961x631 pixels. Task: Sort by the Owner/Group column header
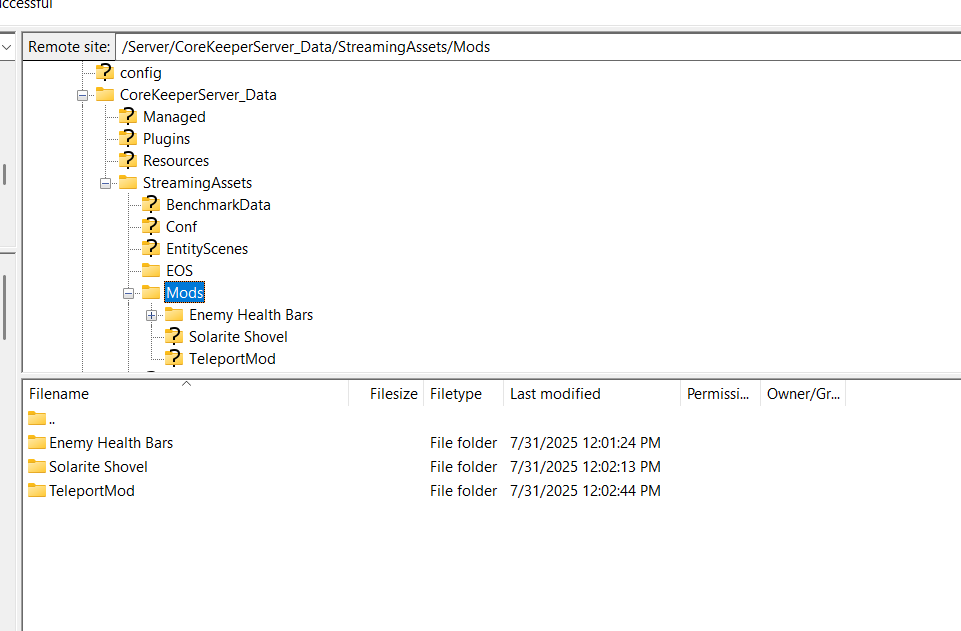tap(803, 394)
